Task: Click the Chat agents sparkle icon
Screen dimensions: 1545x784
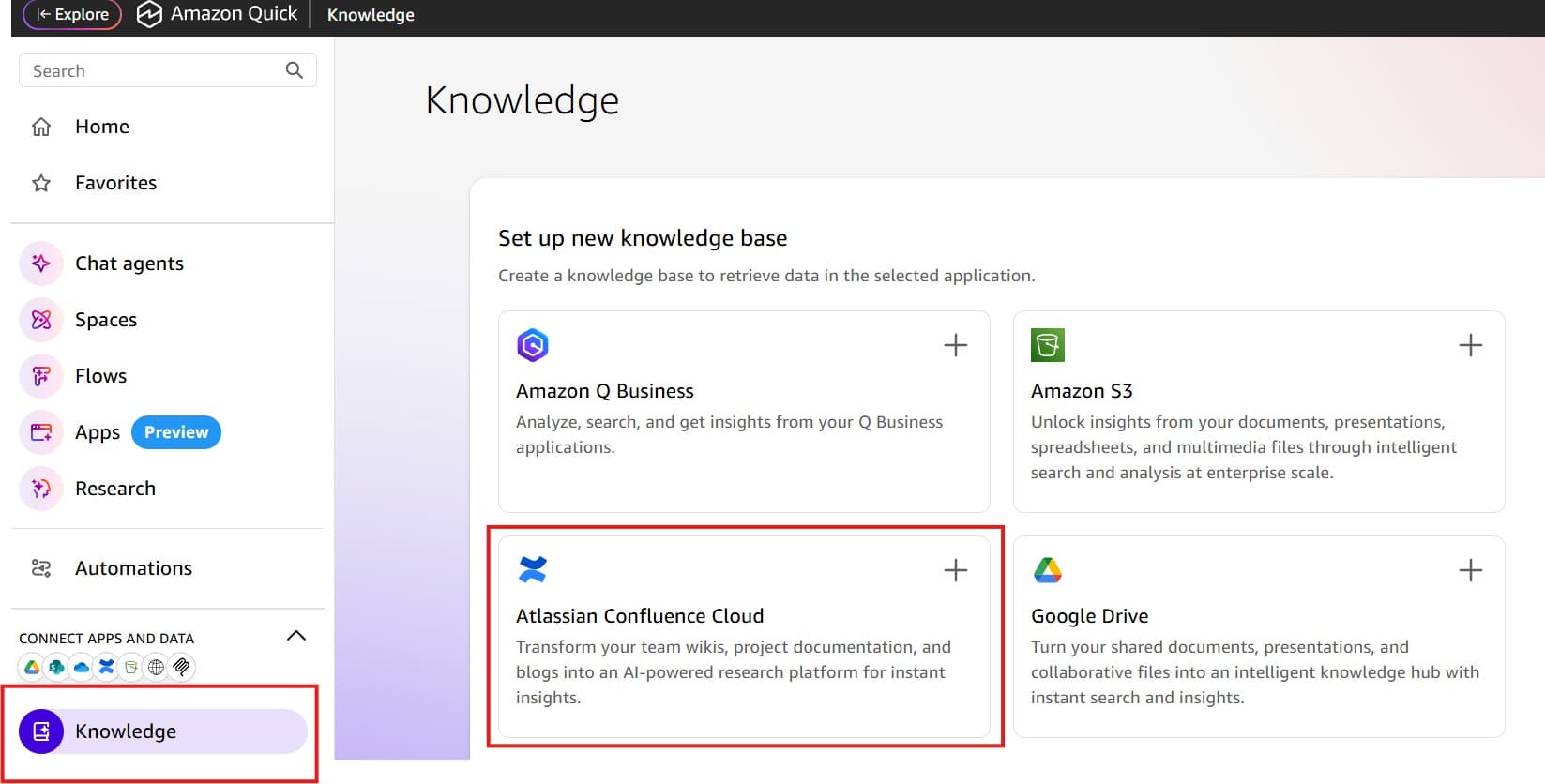Action: click(41, 264)
